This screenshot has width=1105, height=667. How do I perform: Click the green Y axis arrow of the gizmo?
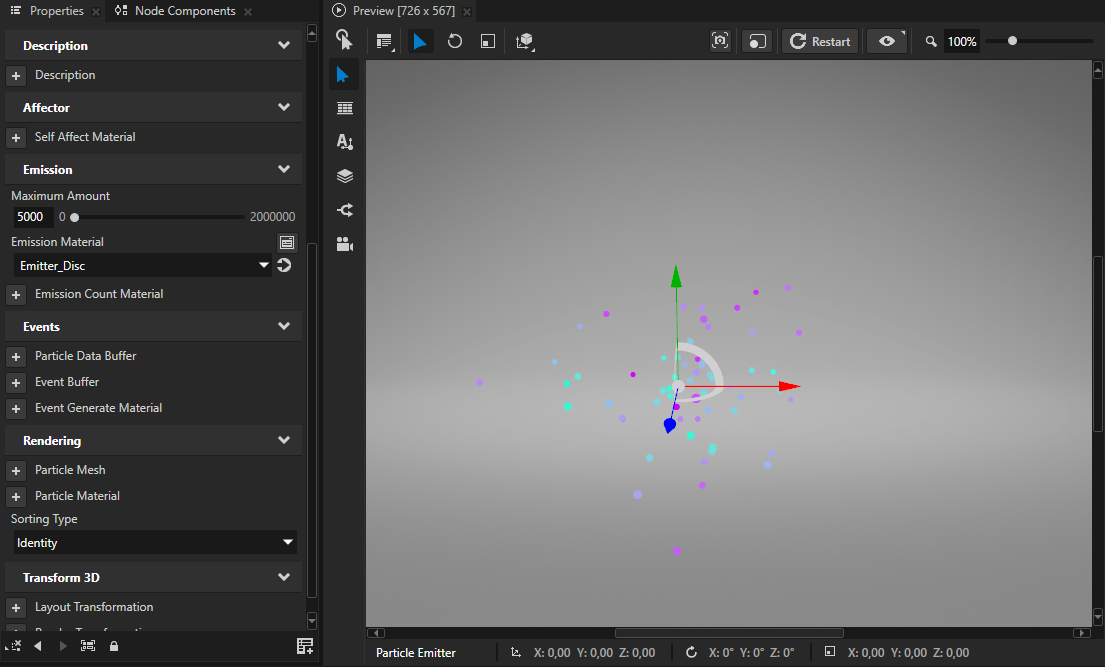pyautogui.click(x=676, y=276)
